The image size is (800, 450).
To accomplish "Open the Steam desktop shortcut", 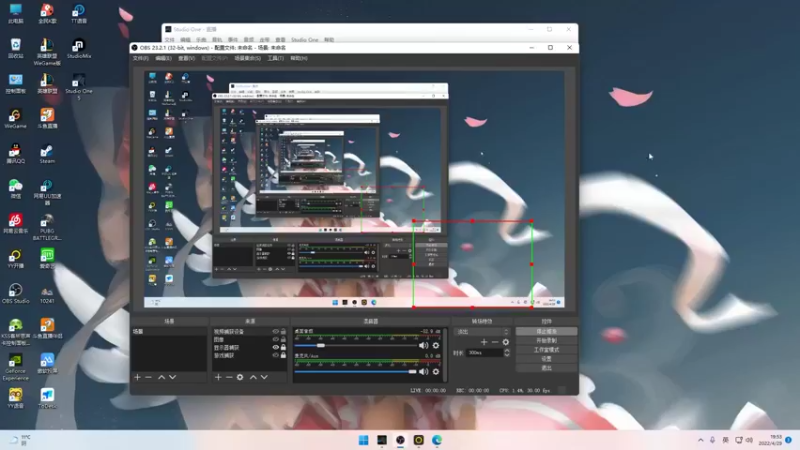I will [x=47, y=154].
